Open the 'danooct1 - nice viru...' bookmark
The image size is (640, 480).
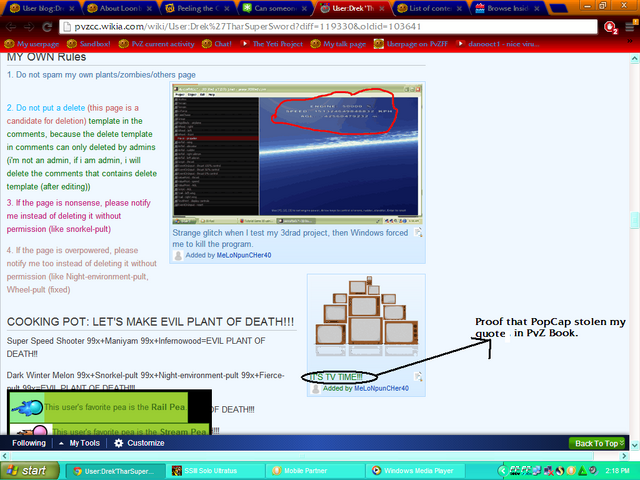tap(498, 44)
